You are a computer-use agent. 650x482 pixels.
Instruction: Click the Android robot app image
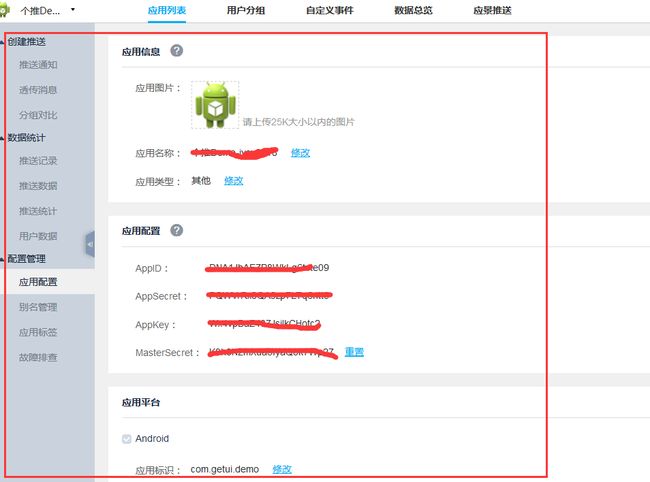tap(215, 105)
